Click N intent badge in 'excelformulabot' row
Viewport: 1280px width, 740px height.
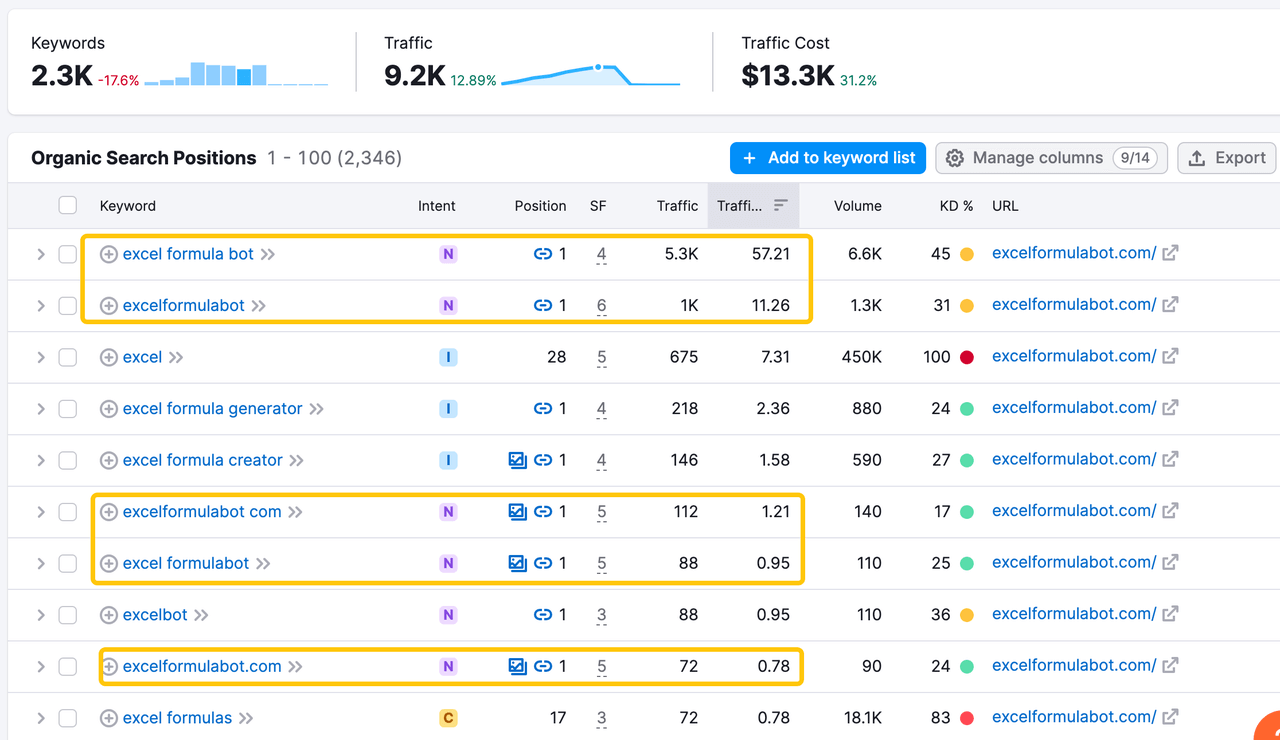(x=448, y=306)
